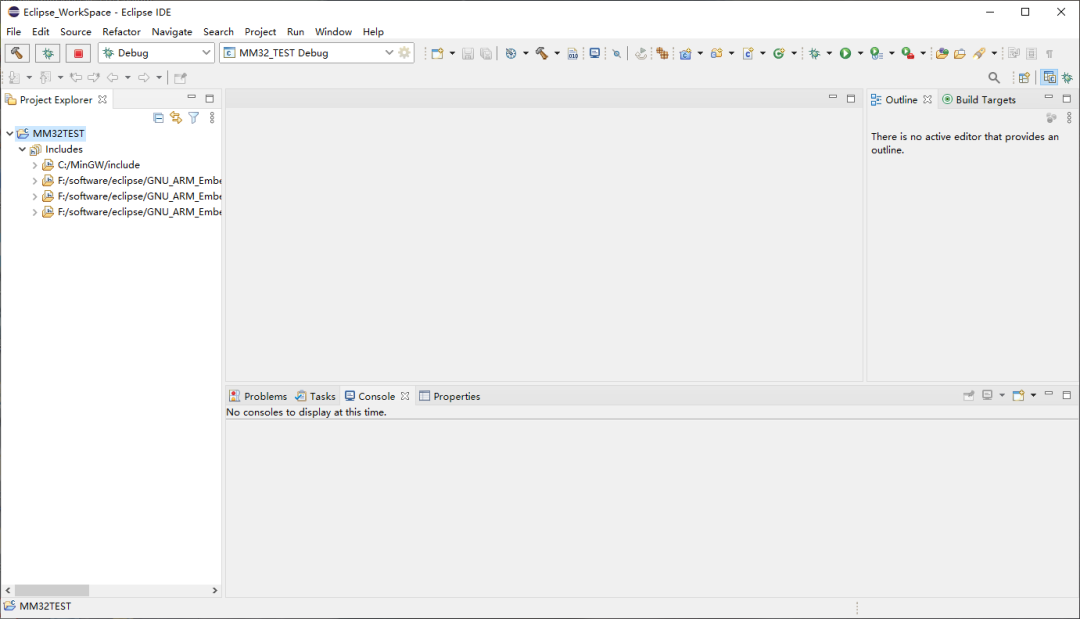Click the green Run play icon
Screen dimensions: 1080x619
[845, 54]
